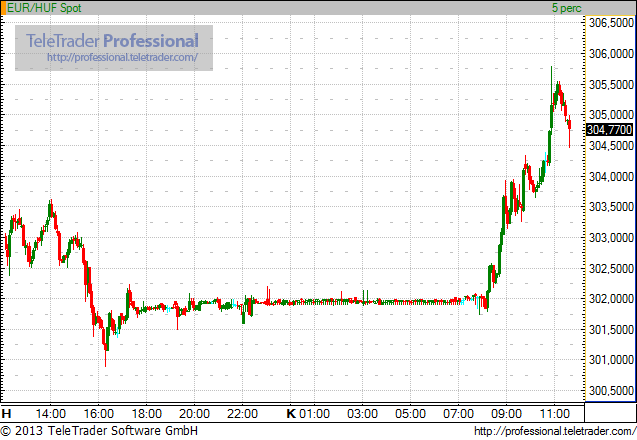Click the 302,0000 price axis label
Viewport: 637px width, 440px height.
pyautogui.click(x=611, y=299)
